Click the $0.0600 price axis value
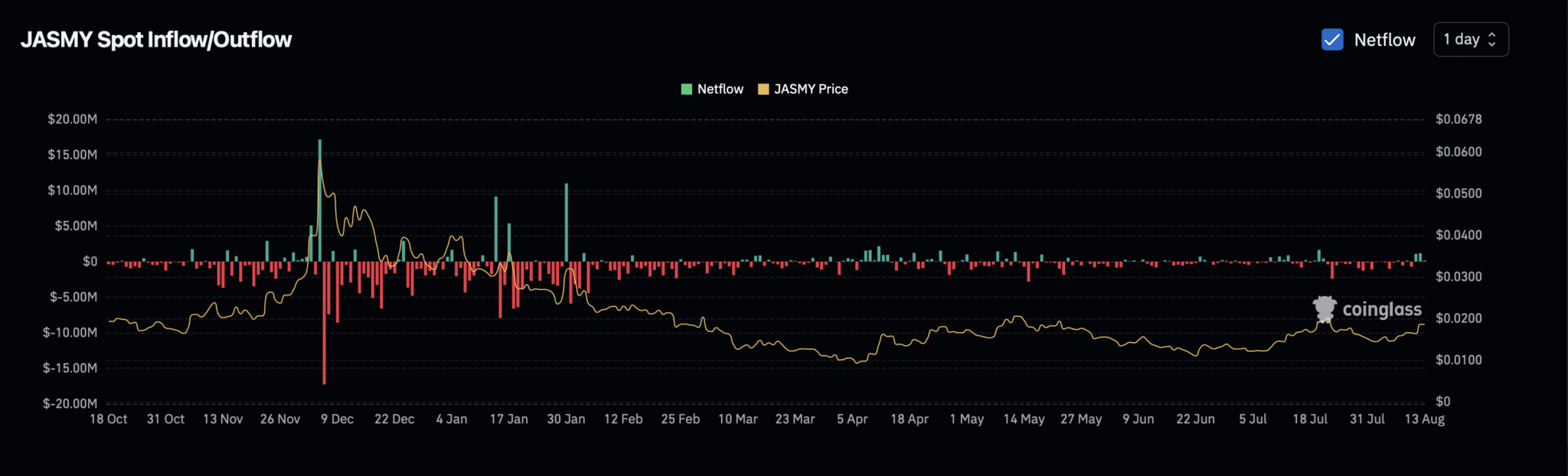This screenshot has height=476, width=1568. tap(1459, 152)
